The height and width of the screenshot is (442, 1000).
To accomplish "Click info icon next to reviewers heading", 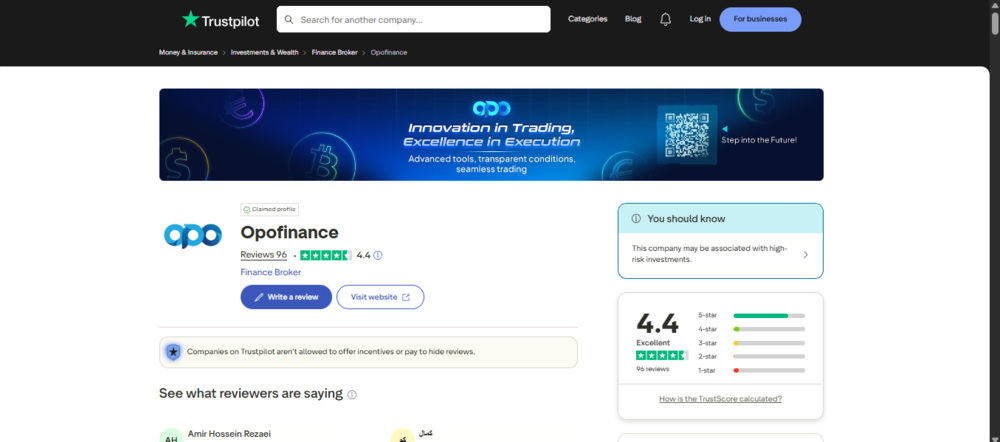I will click(352, 395).
